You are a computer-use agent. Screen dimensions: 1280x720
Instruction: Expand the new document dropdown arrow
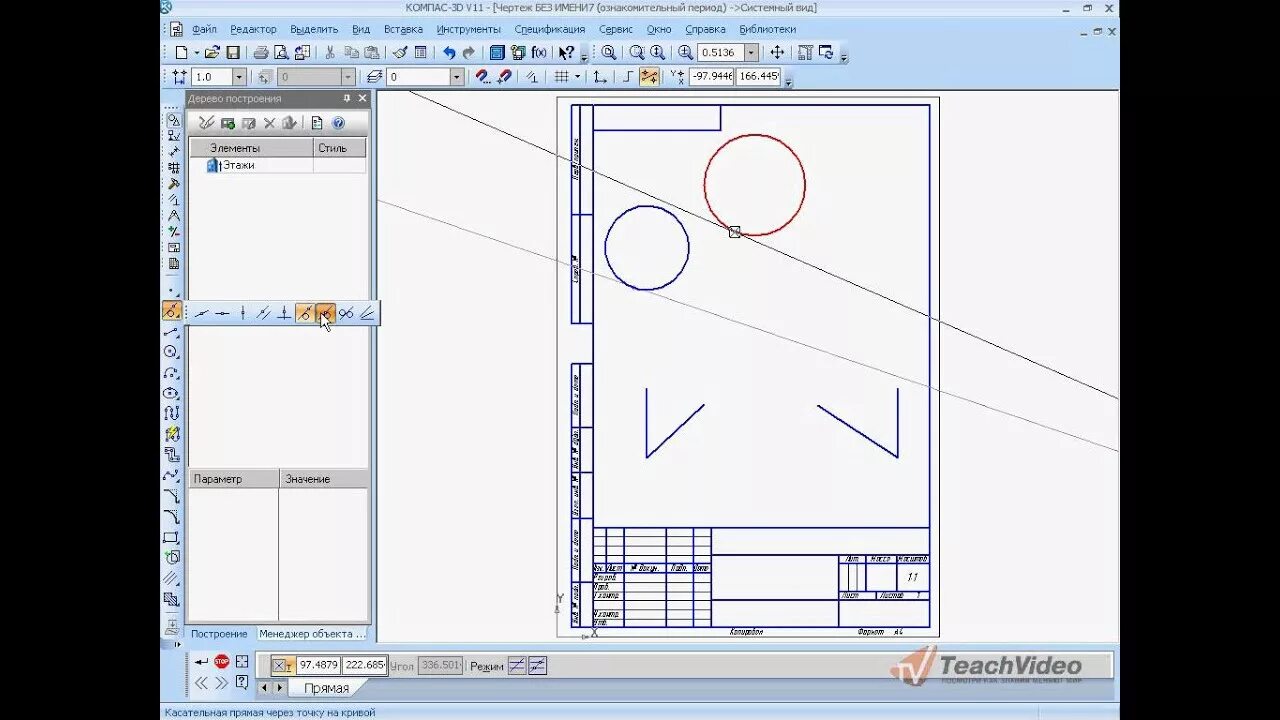click(196, 52)
